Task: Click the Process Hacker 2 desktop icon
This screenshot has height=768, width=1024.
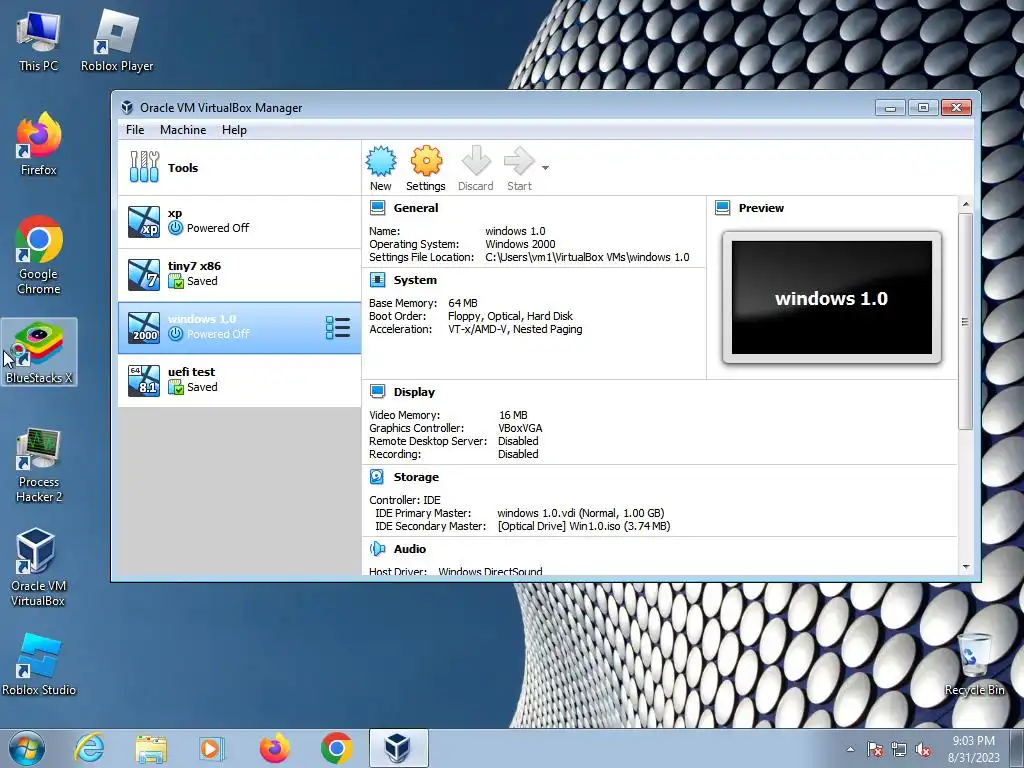Action: tap(39, 466)
